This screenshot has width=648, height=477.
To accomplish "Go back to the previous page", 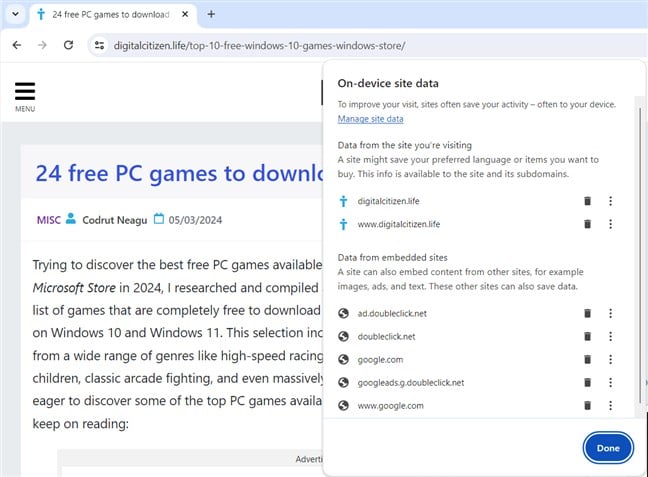I will click(17, 45).
